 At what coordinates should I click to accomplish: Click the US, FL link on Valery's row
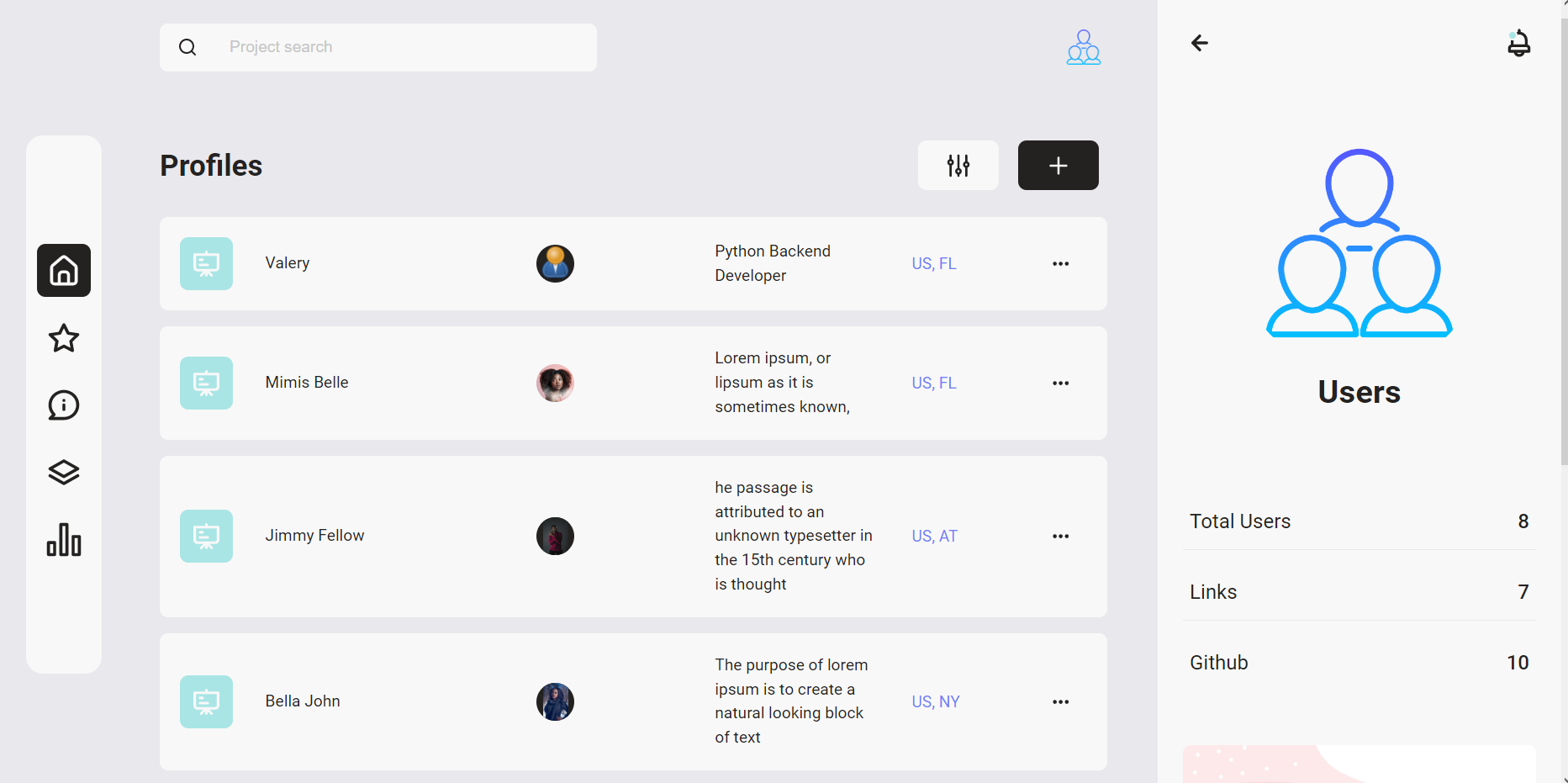pyautogui.click(x=933, y=263)
